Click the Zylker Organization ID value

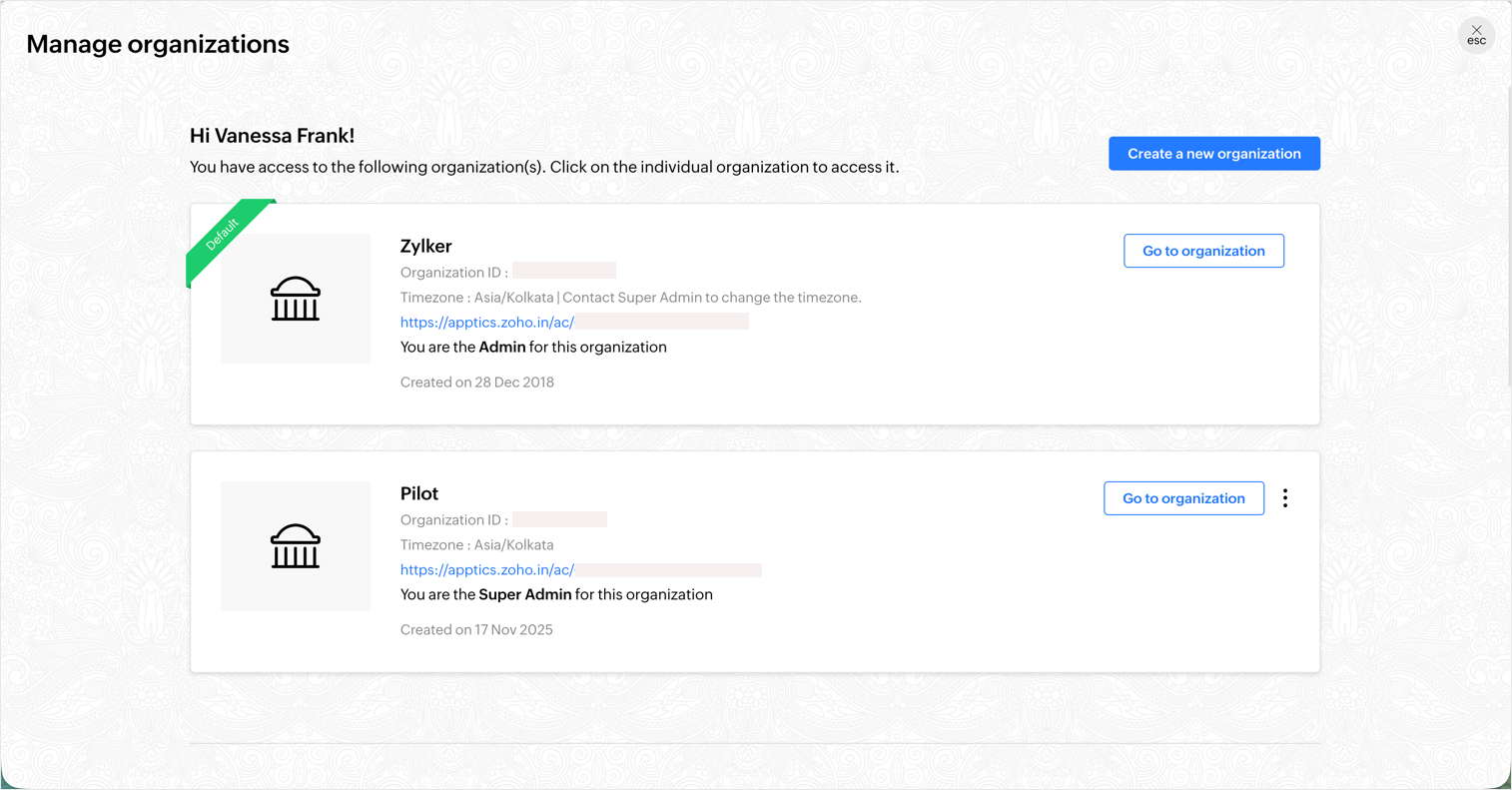[x=564, y=272]
